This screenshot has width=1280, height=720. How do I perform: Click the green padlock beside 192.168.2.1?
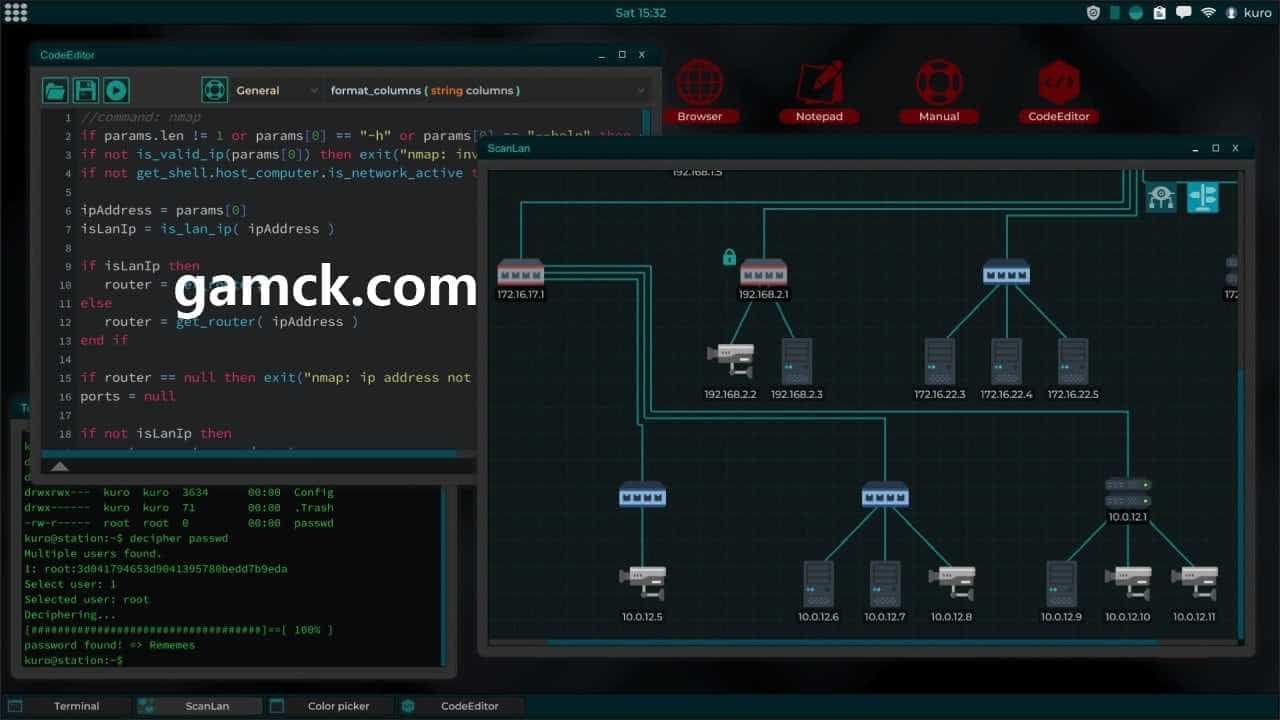point(729,257)
